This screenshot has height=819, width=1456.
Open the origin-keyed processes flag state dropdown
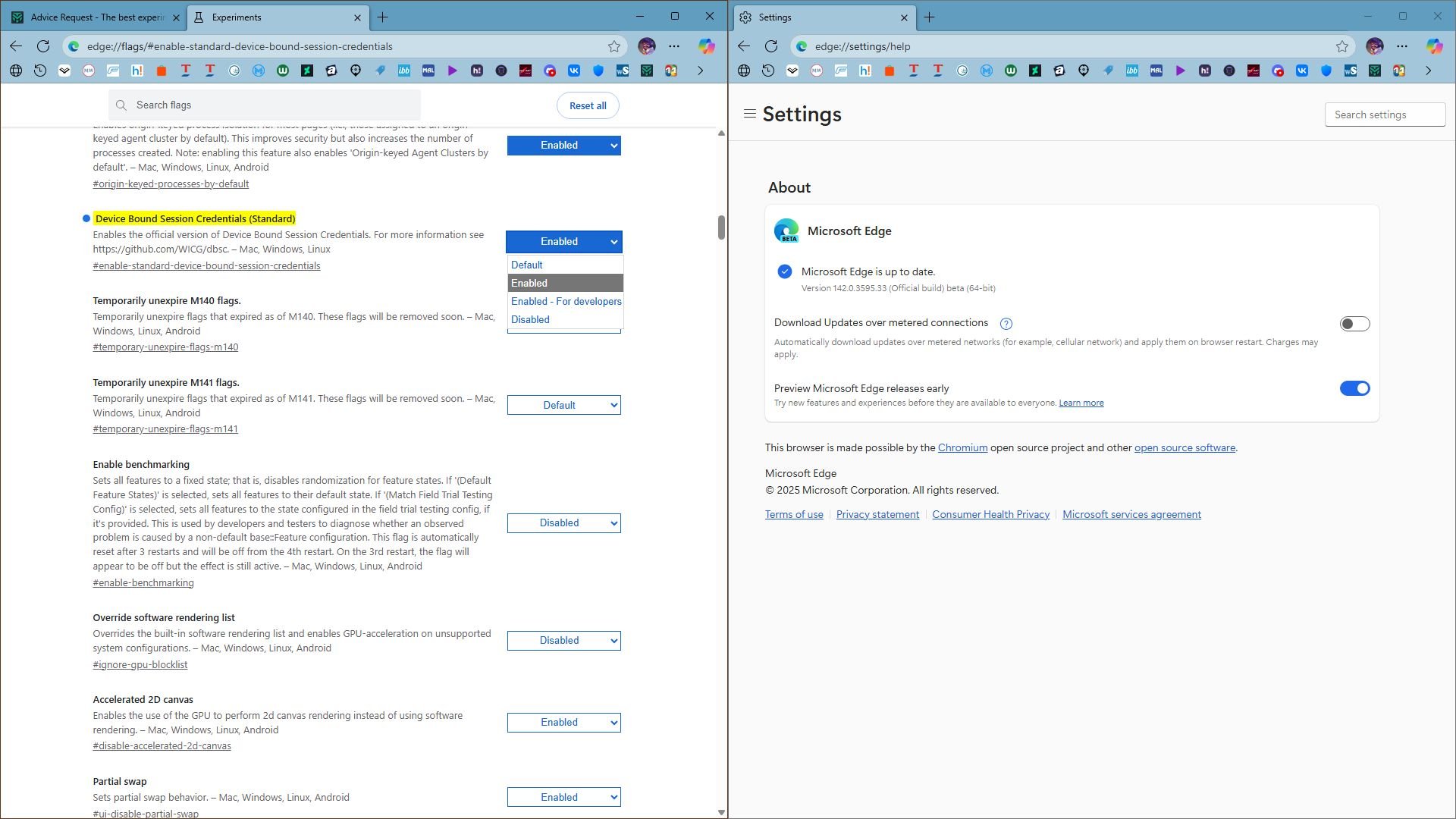pyautogui.click(x=564, y=146)
